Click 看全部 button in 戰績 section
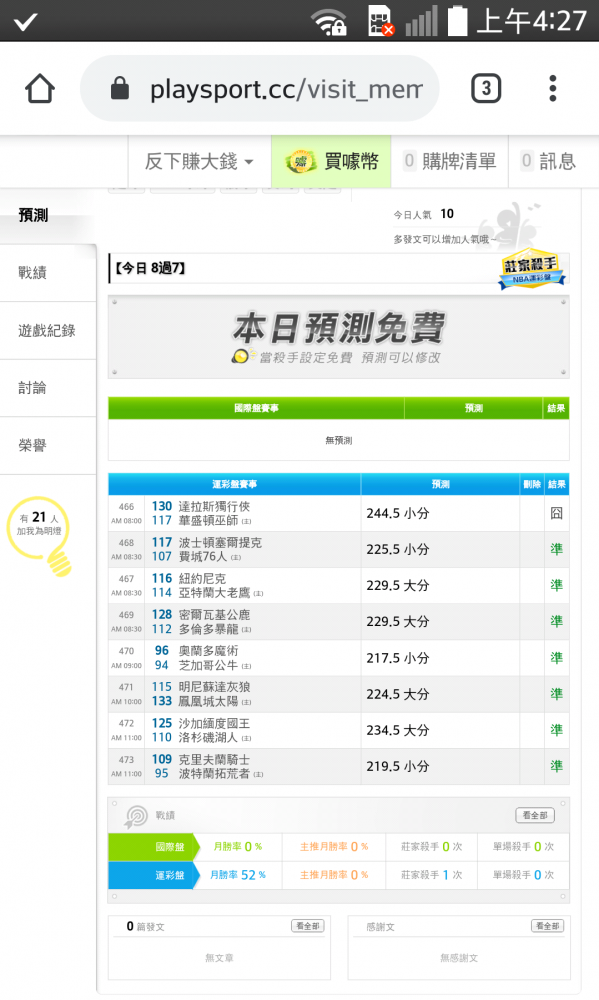 (535, 815)
